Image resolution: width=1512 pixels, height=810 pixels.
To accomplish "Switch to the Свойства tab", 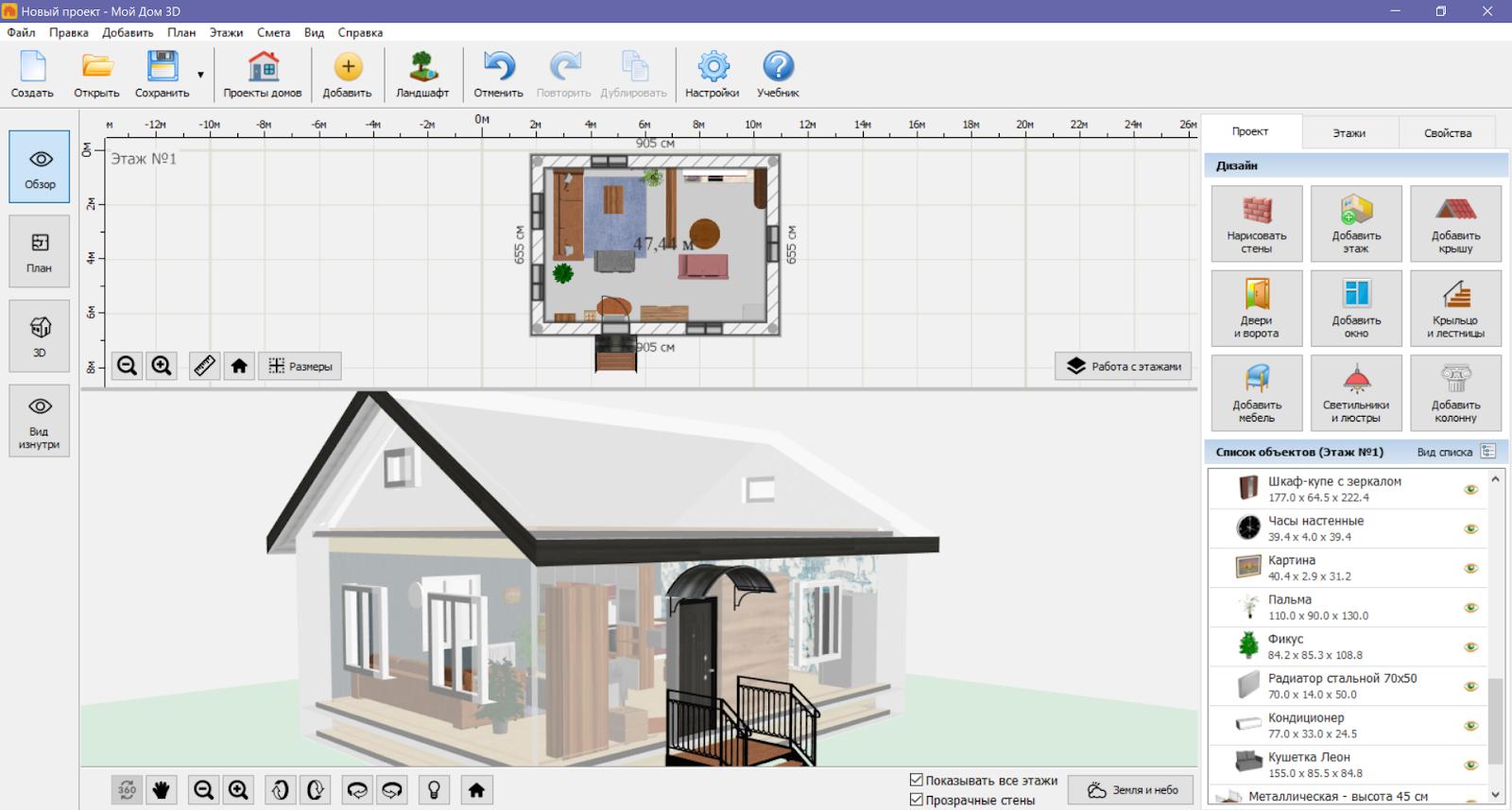I will tap(1447, 133).
